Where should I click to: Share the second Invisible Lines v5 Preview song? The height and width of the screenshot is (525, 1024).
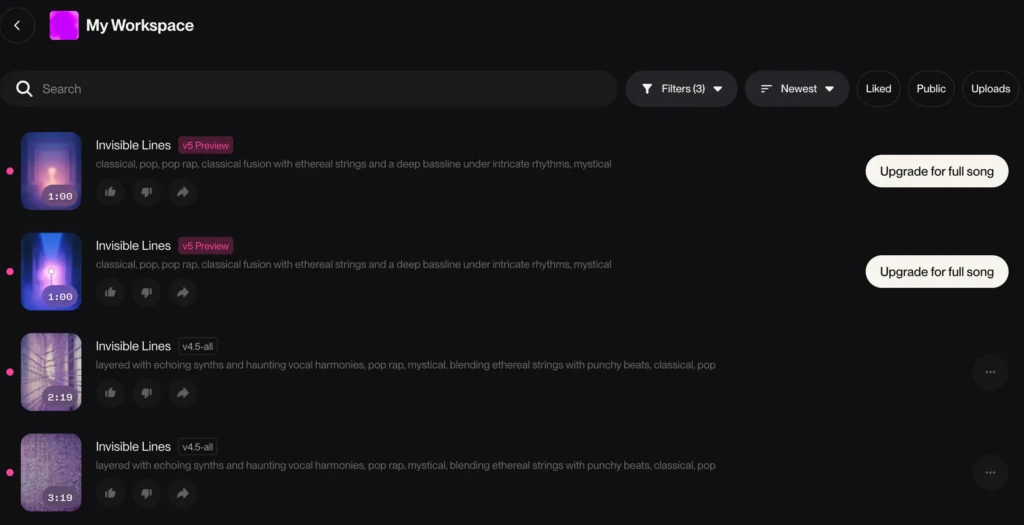click(182, 292)
